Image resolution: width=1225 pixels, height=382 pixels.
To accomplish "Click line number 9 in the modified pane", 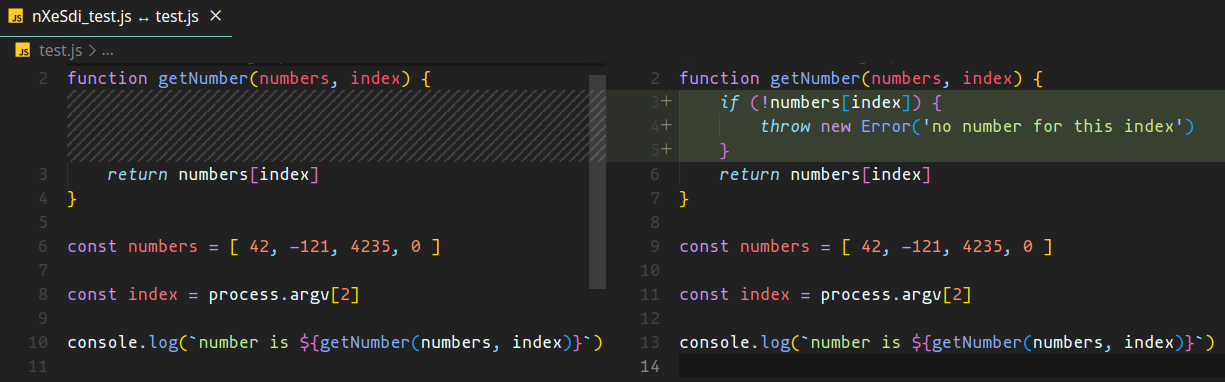I will coord(655,246).
